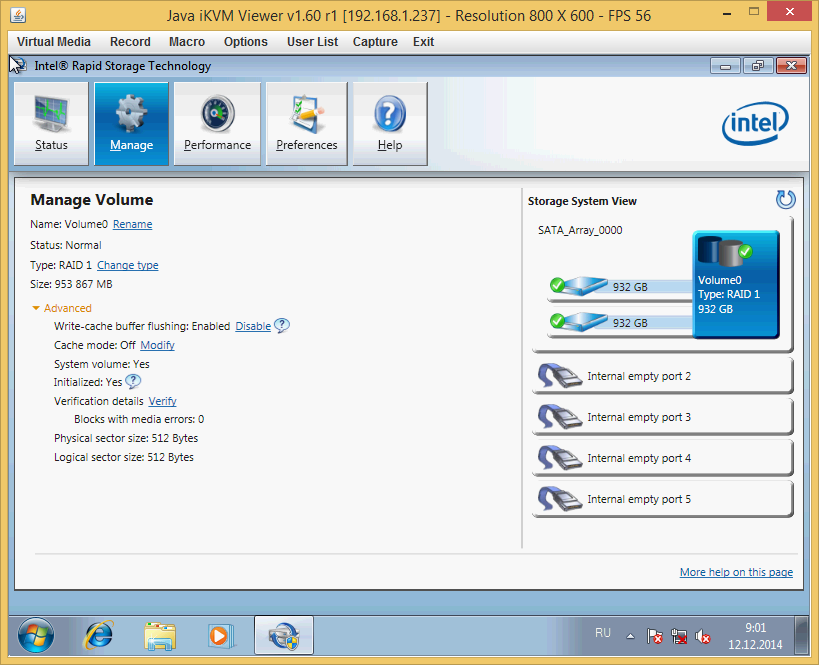Click the Rename volume link

133,224
